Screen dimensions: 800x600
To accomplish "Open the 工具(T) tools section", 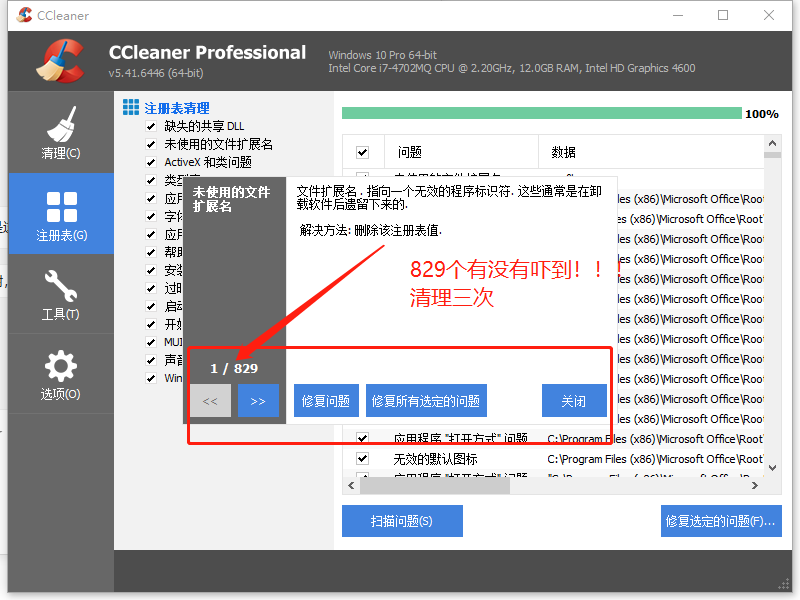I will tap(61, 294).
